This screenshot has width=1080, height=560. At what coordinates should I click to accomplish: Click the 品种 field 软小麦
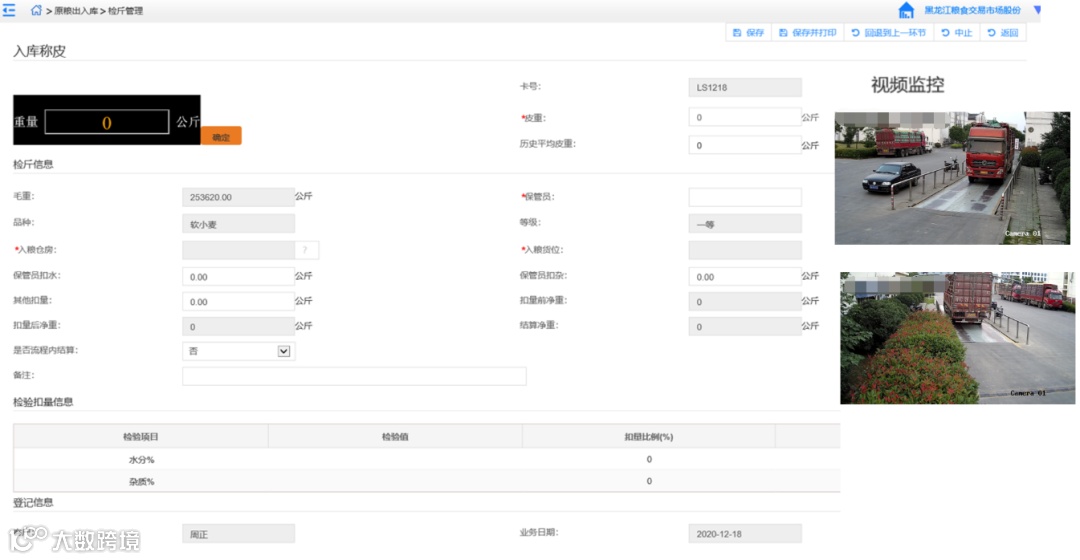click(238, 224)
